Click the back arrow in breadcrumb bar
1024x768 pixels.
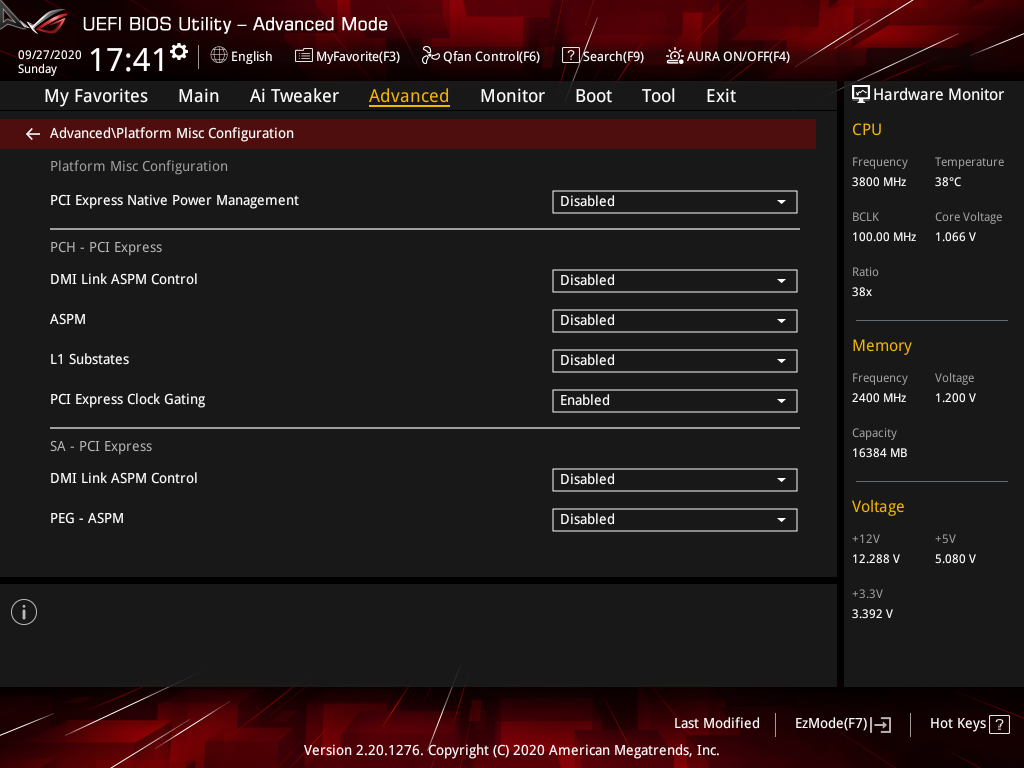point(33,134)
